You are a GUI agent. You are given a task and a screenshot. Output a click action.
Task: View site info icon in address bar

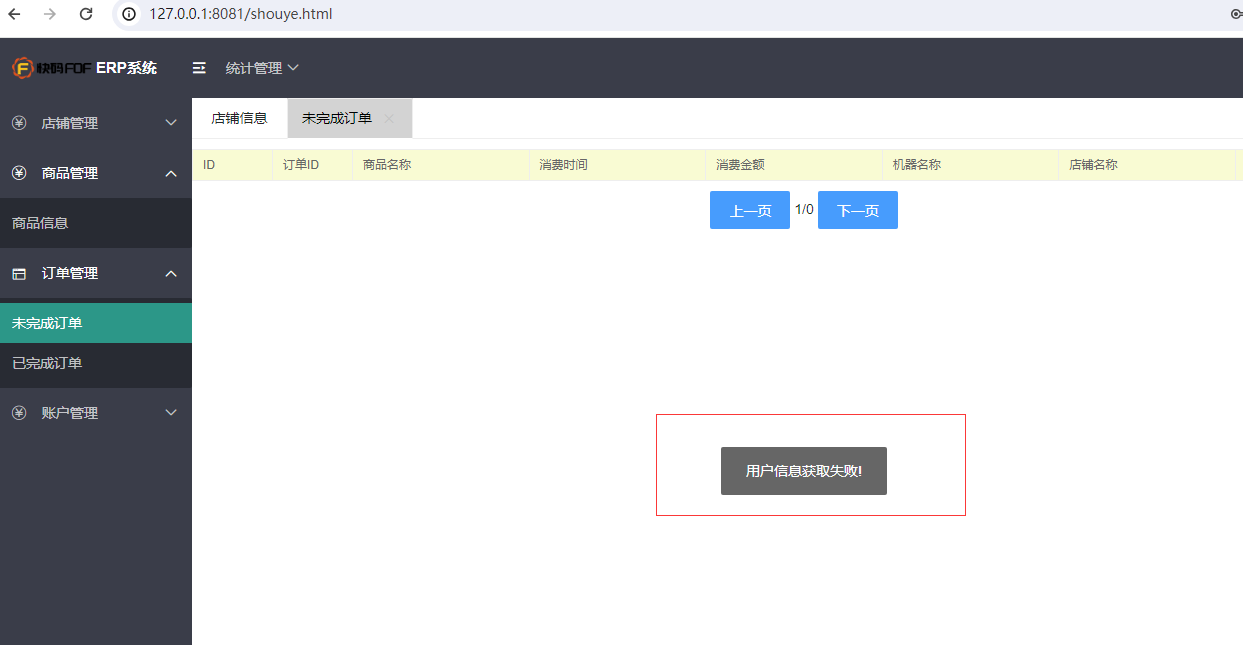click(x=128, y=14)
